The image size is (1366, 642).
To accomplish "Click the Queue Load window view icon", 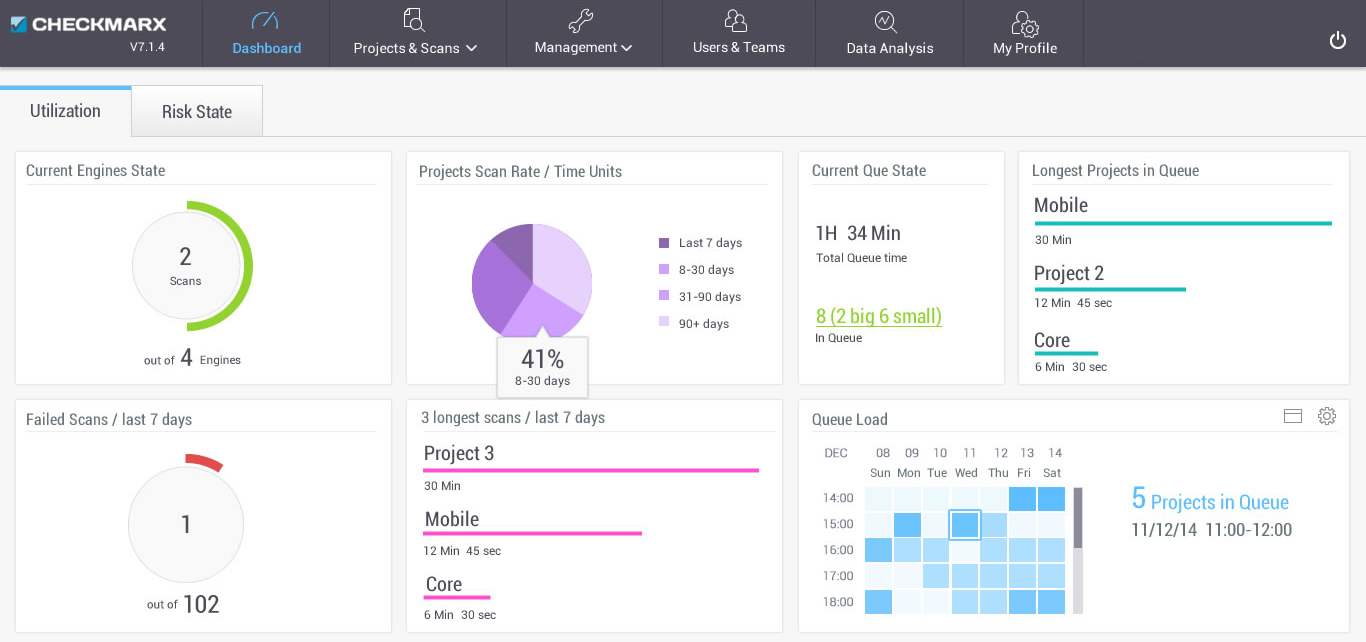I will pyautogui.click(x=1293, y=416).
